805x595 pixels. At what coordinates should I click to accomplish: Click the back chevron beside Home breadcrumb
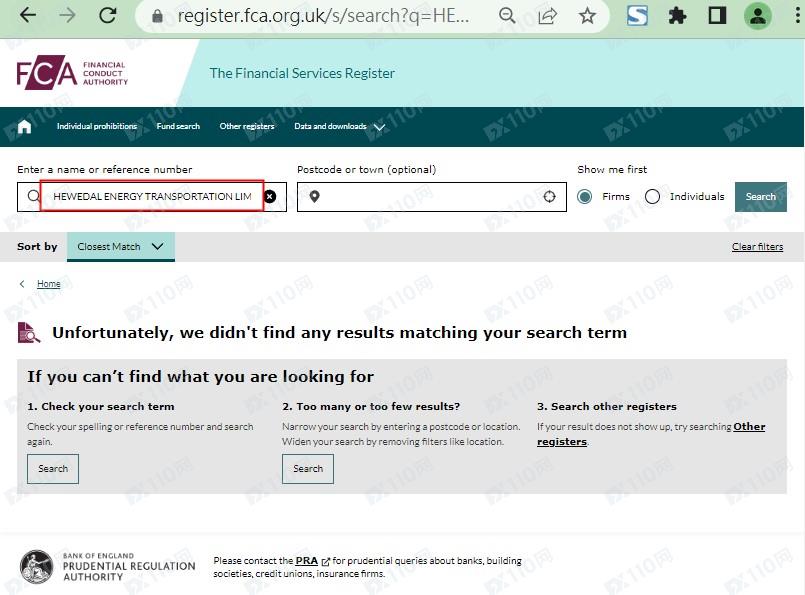[x=22, y=284]
